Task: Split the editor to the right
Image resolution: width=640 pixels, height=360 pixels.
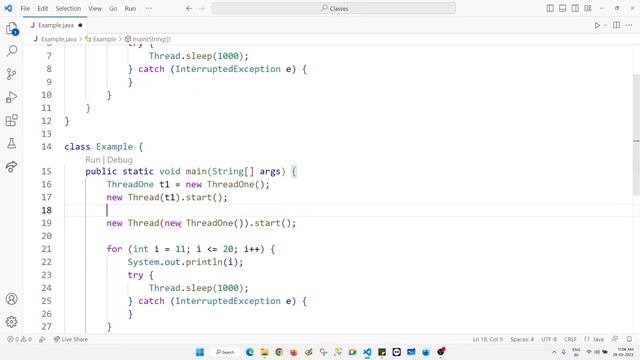Action: (616, 25)
